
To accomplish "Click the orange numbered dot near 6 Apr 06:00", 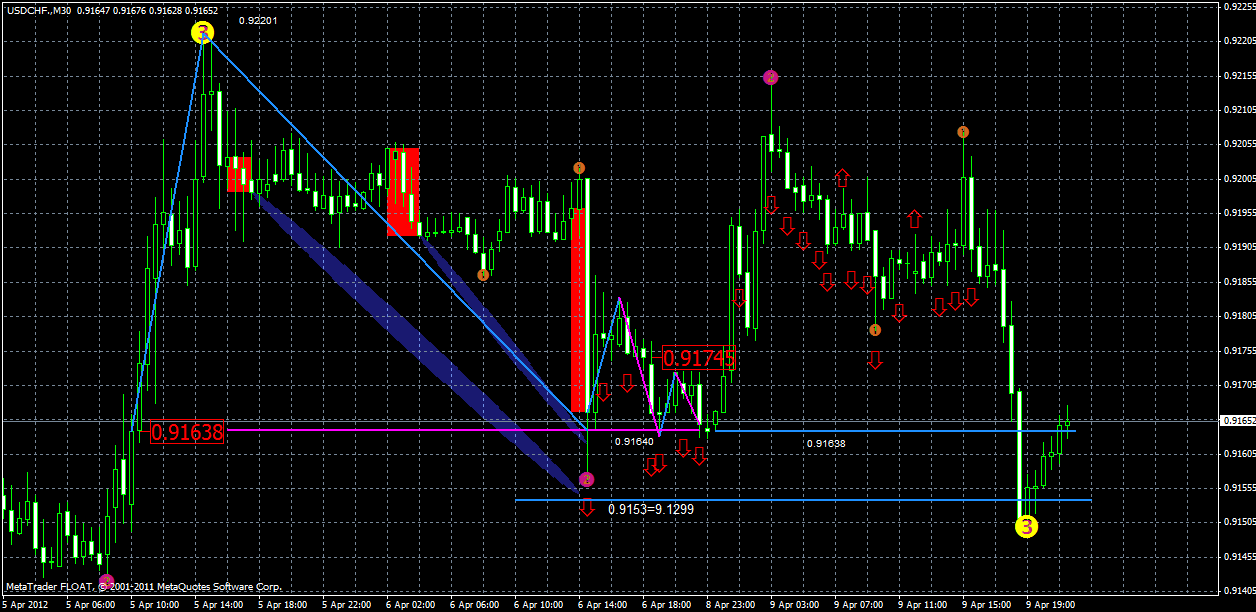I will point(482,275).
